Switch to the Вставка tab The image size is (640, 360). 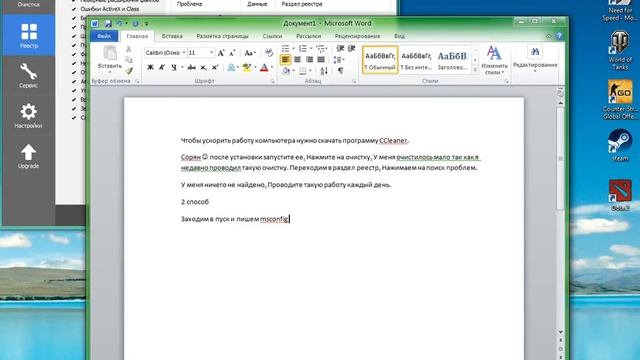coord(172,36)
